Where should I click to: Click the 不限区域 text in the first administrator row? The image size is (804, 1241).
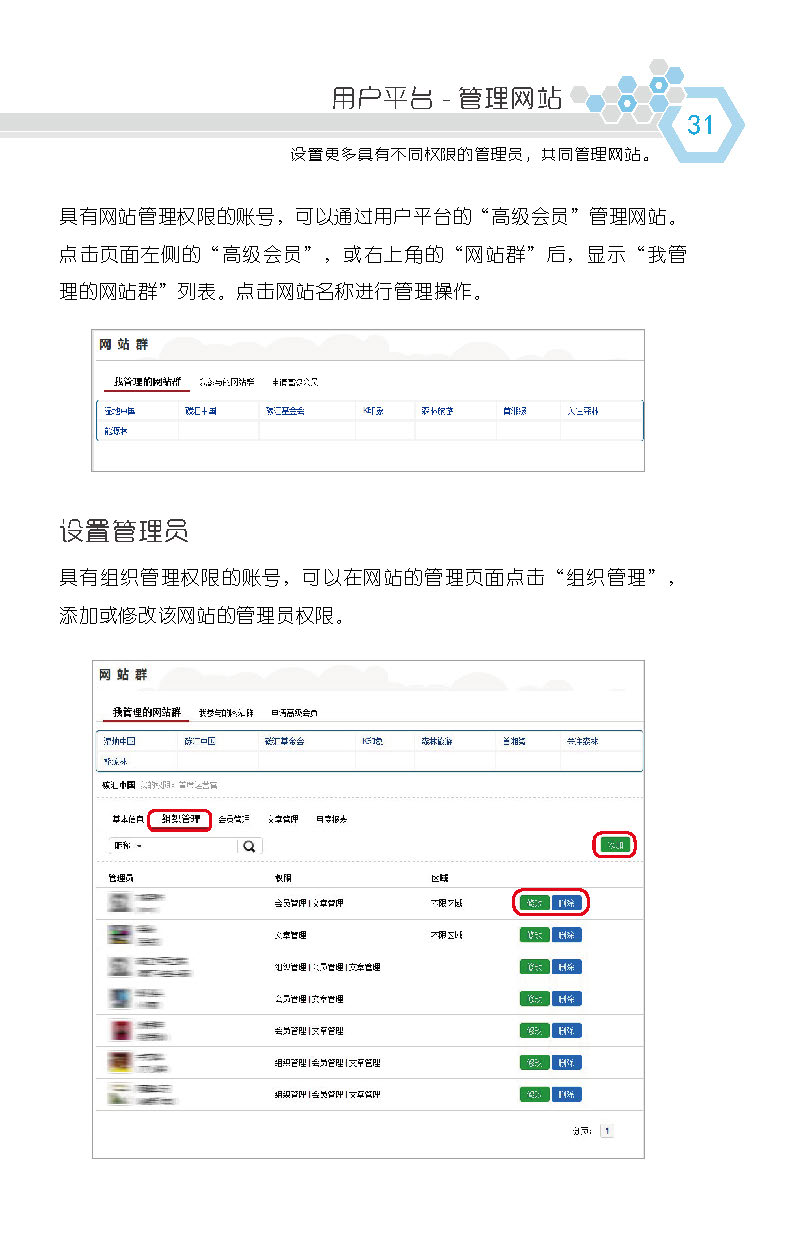[446, 903]
